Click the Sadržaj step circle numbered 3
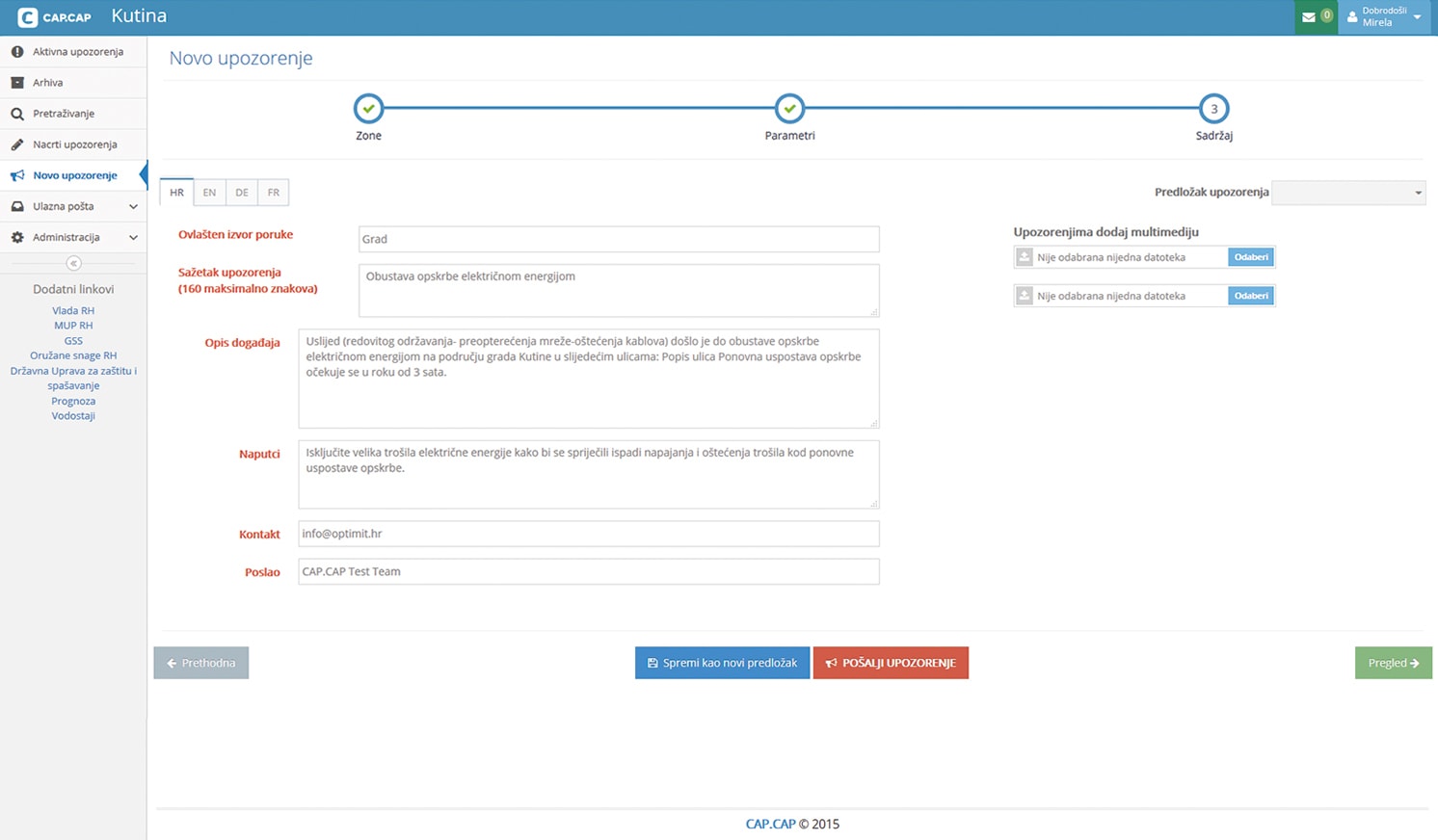The width and height of the screenshot is (1438, 840). 1213,109
